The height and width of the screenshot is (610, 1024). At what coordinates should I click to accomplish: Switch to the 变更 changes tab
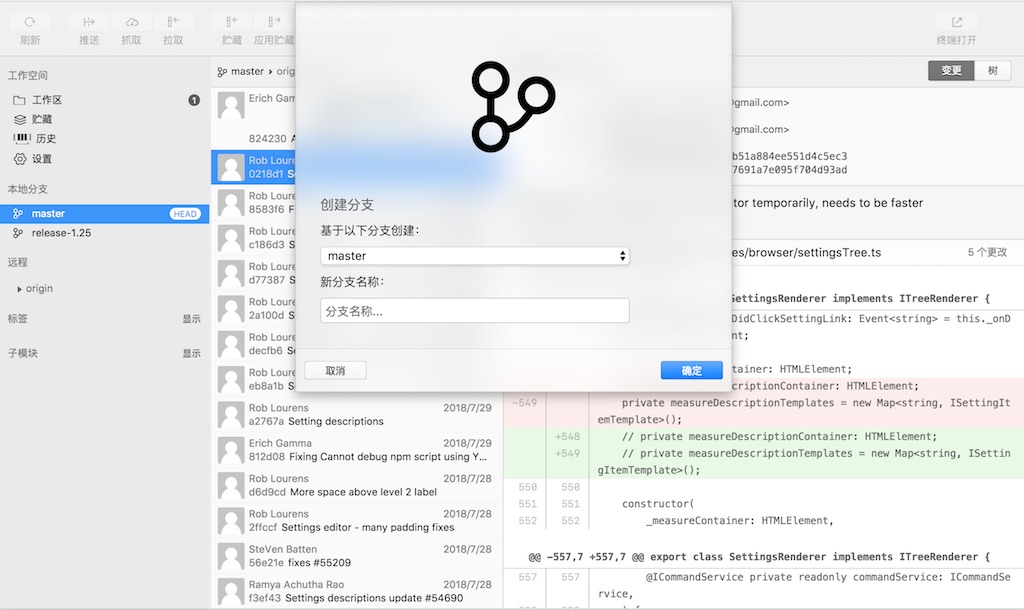(x=951, y=71)
